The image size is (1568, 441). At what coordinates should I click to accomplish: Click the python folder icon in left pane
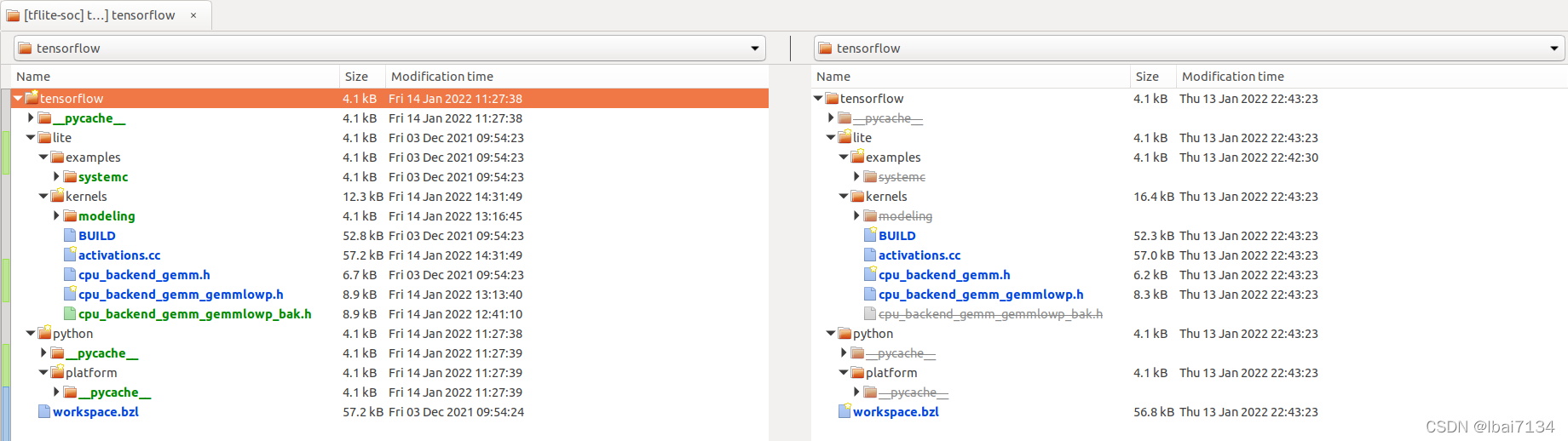[x=44, y=333]
